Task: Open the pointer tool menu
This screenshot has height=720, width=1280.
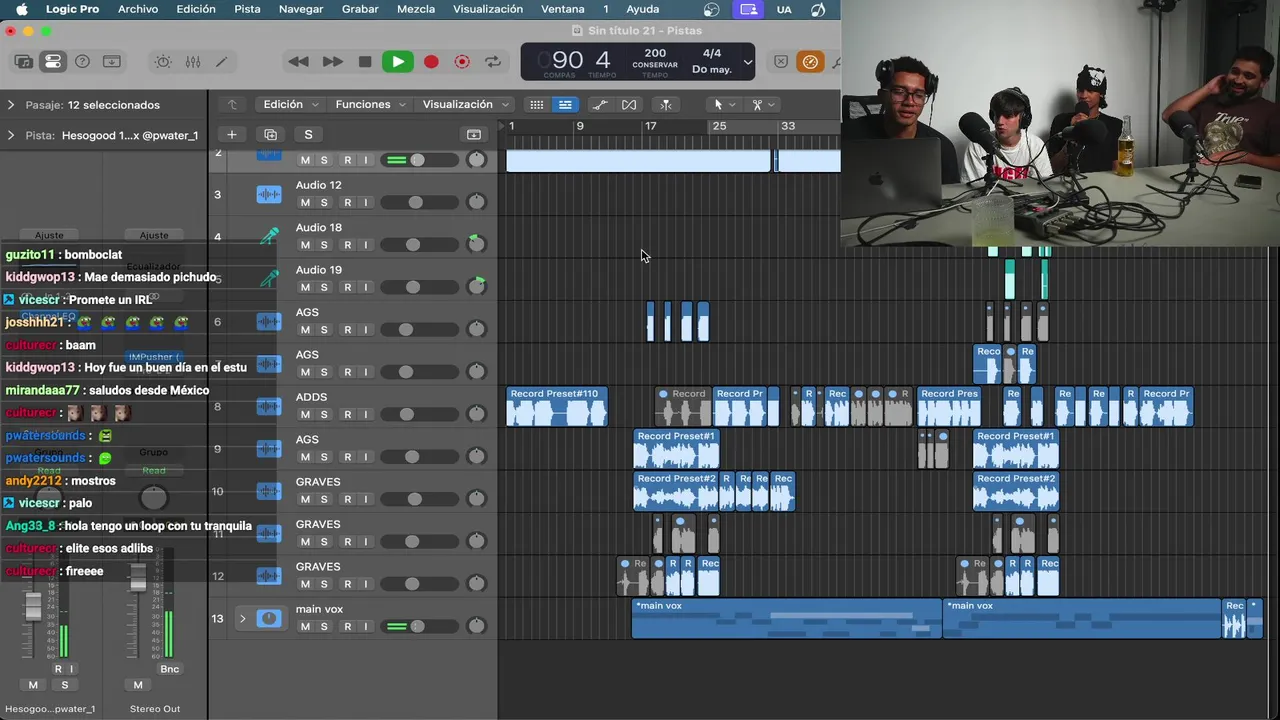Action: click(723, 104)
